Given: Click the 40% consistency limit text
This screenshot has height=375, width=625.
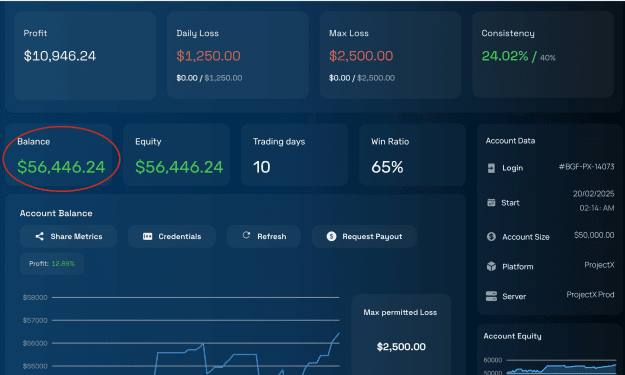Looking at the screenshot, I should pyautogui.click(x=548, y=58).
